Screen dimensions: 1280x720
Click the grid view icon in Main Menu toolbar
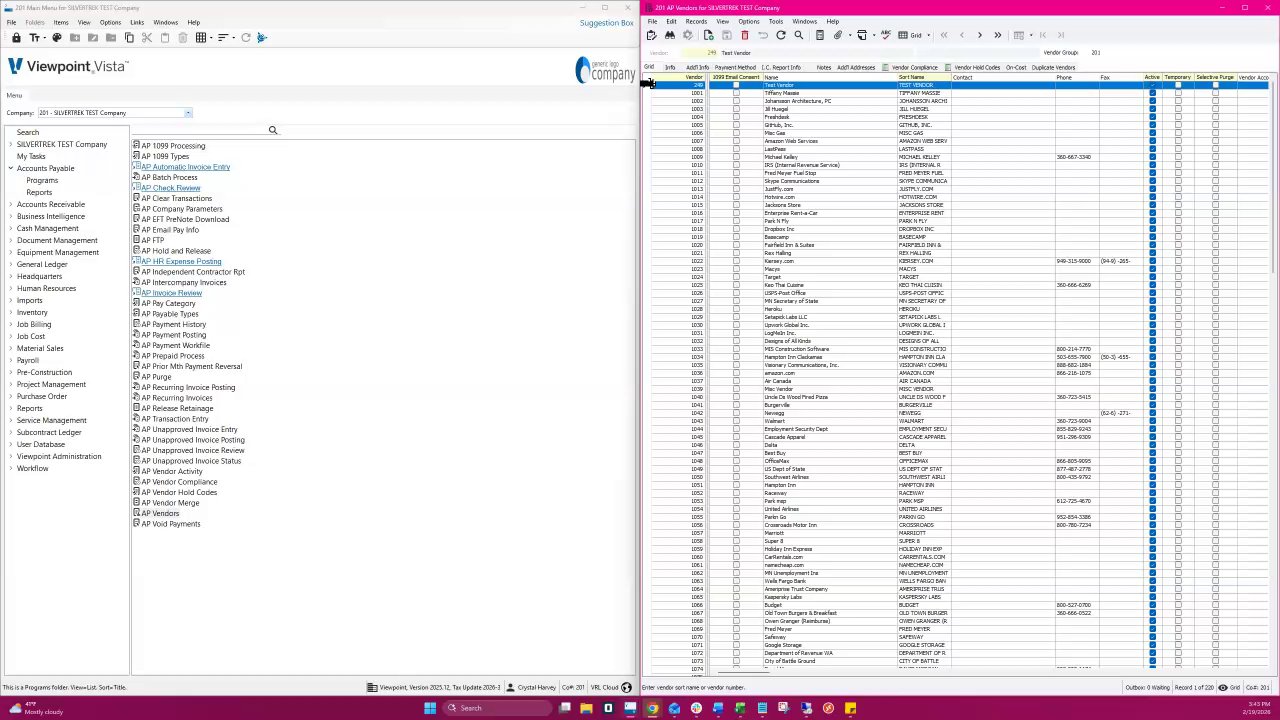tap(201, 38)
